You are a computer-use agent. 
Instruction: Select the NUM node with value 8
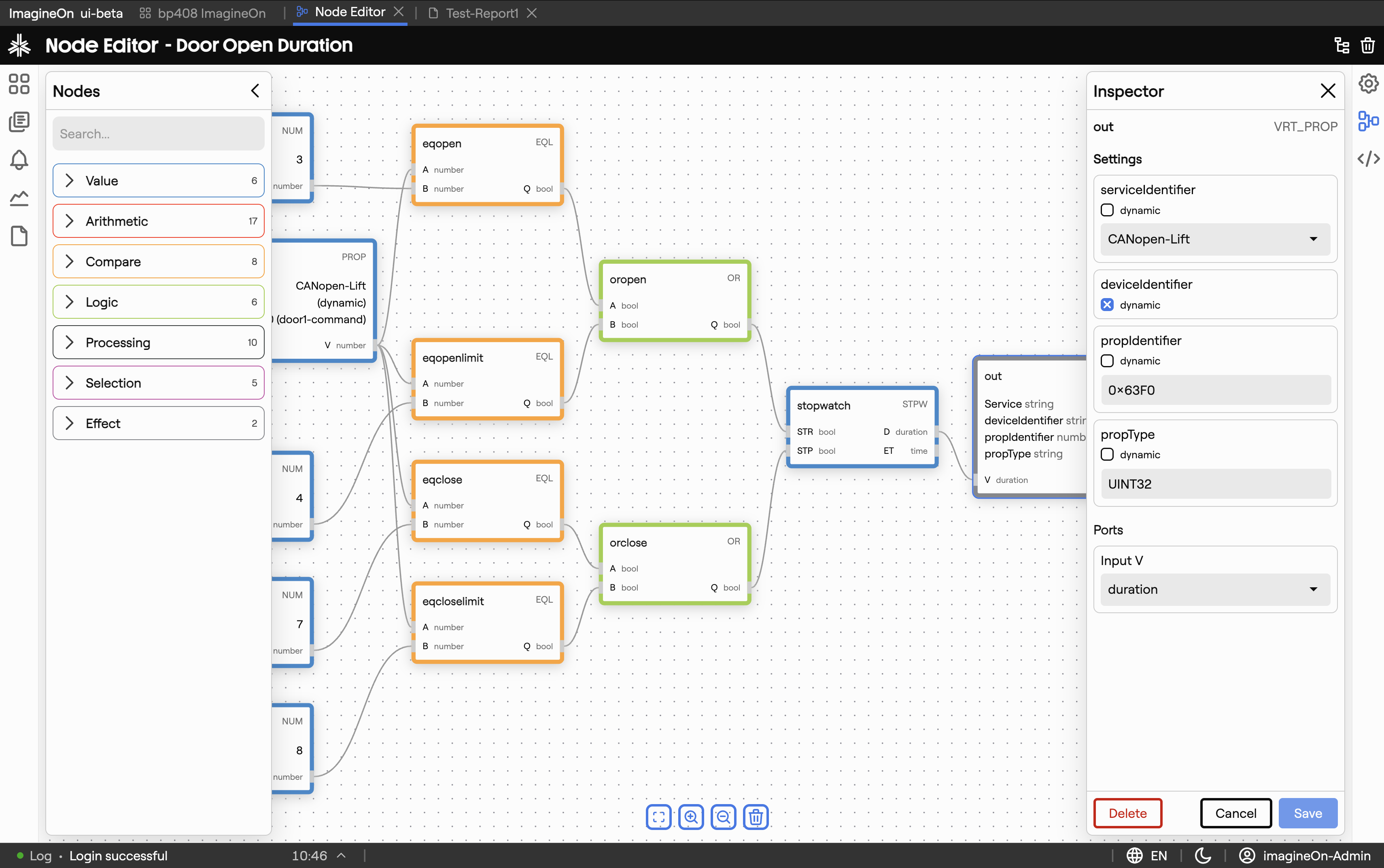coord(292,749)
